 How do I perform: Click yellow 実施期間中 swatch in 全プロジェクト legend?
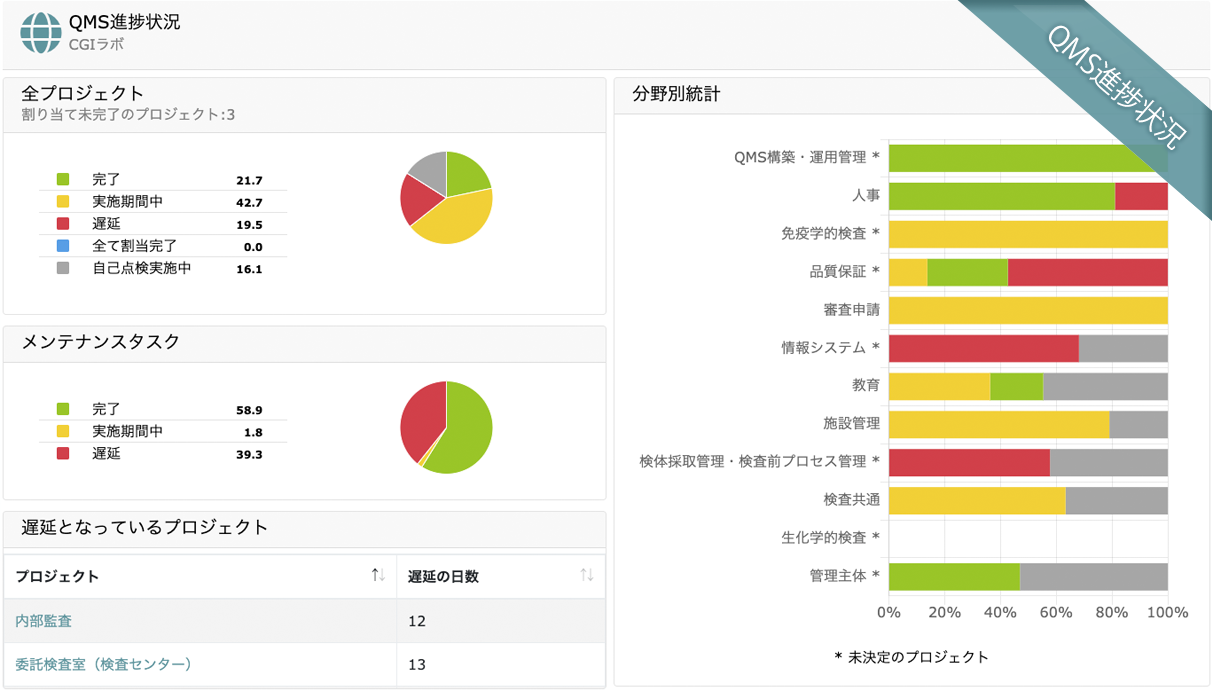[x=63, y=202]
